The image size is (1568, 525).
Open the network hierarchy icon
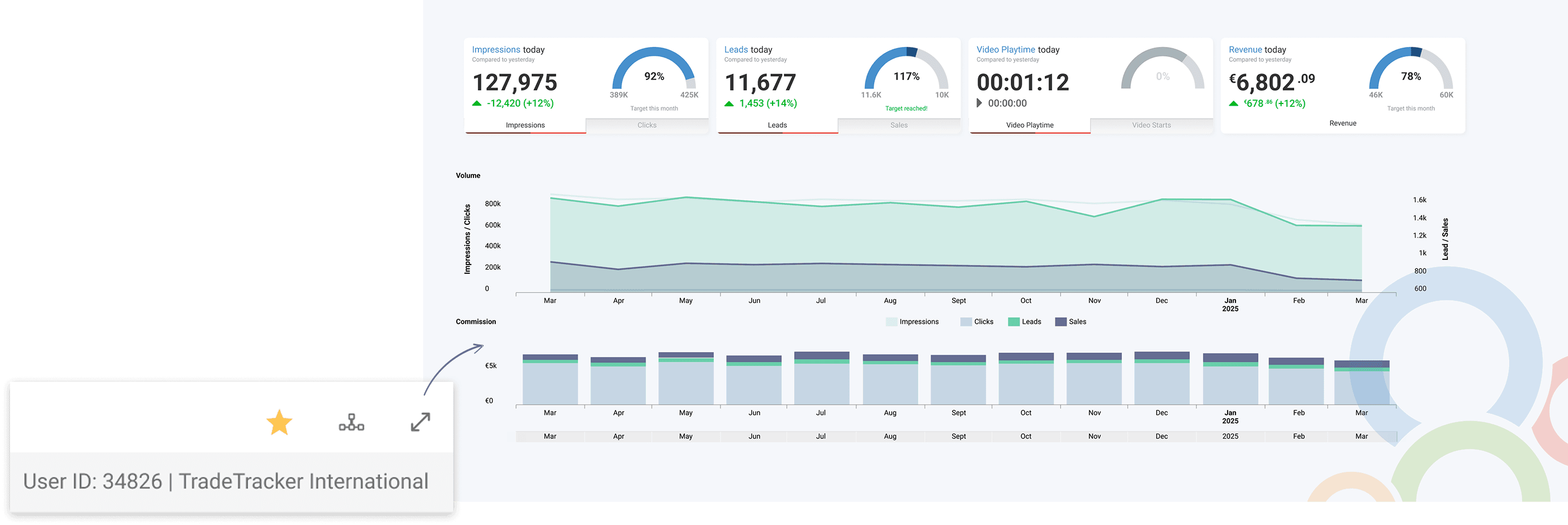[x=351, y=422]
